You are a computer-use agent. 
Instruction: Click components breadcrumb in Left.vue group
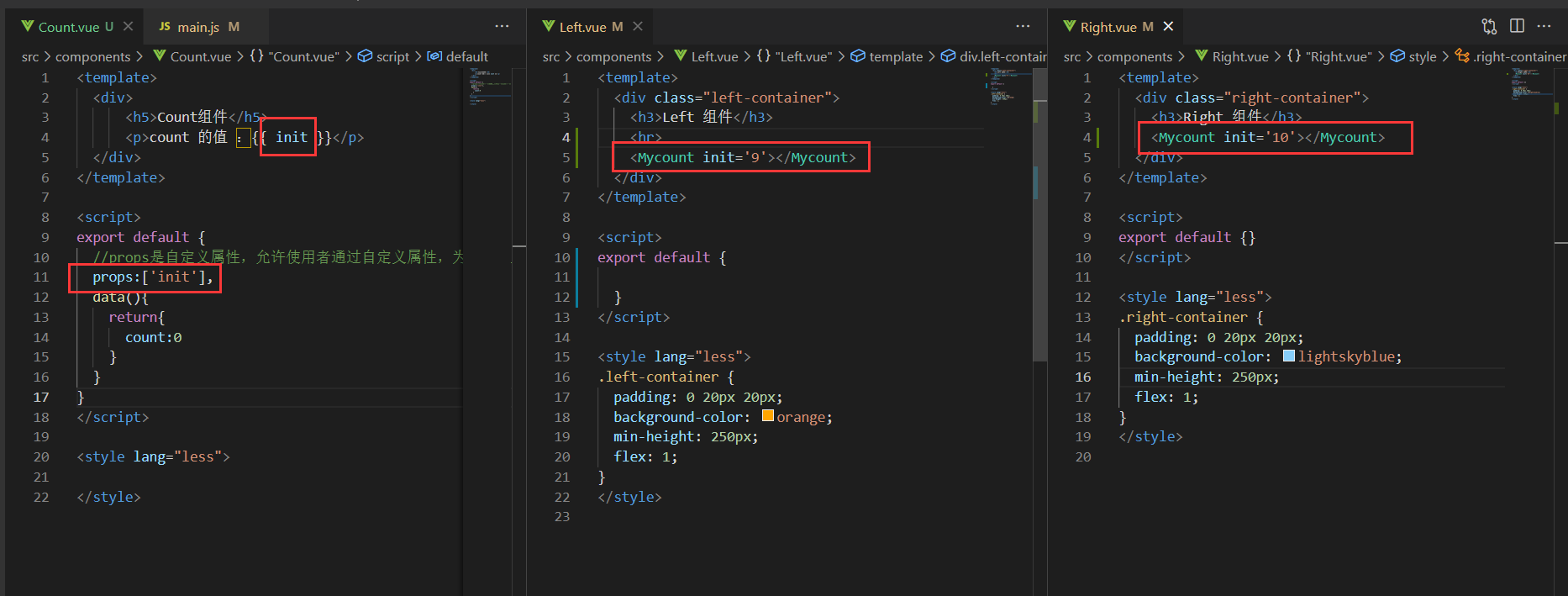coord(613,57)
